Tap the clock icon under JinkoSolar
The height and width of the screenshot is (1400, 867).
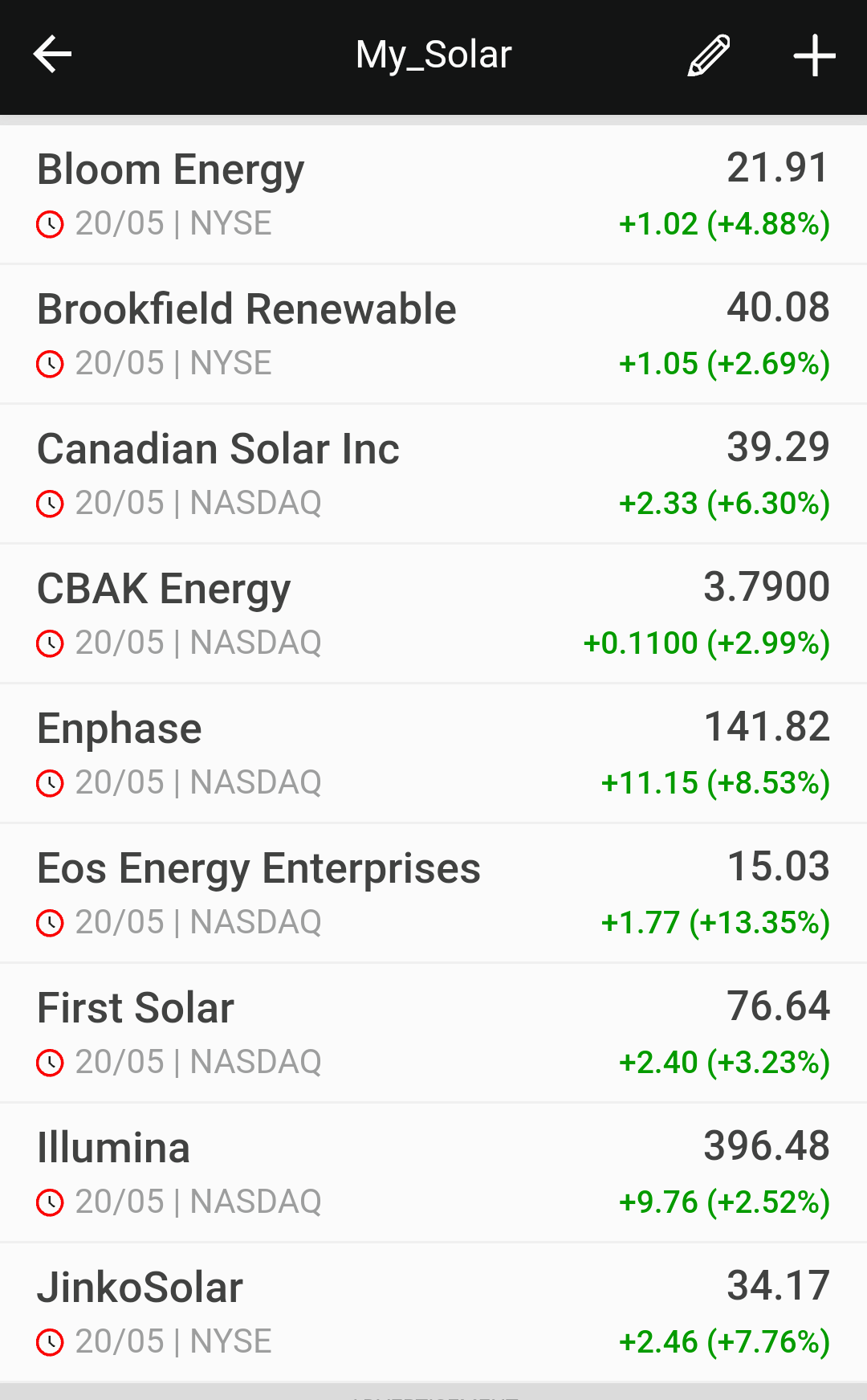(50, 1342)
